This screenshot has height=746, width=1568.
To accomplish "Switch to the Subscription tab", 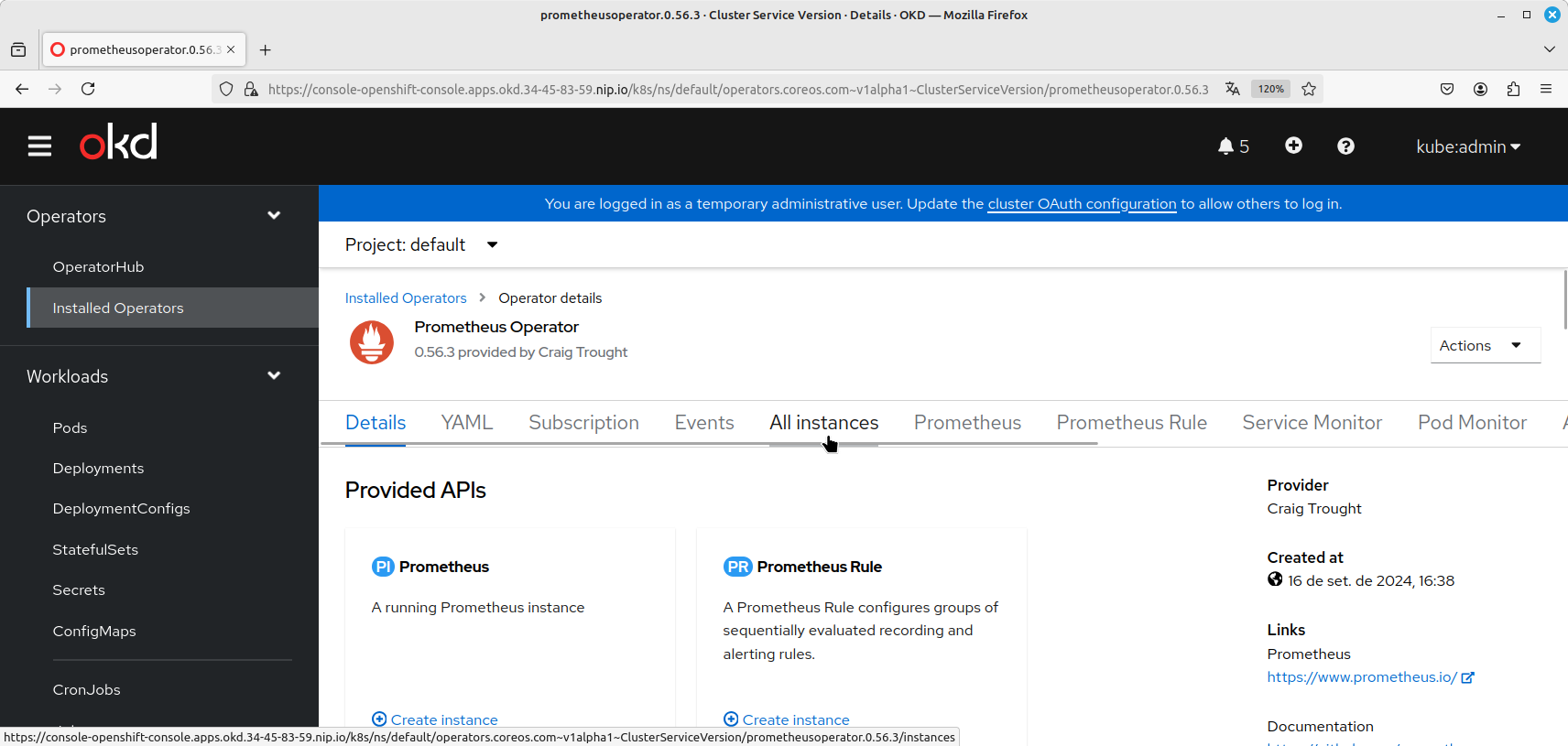I will coord(583,423).
